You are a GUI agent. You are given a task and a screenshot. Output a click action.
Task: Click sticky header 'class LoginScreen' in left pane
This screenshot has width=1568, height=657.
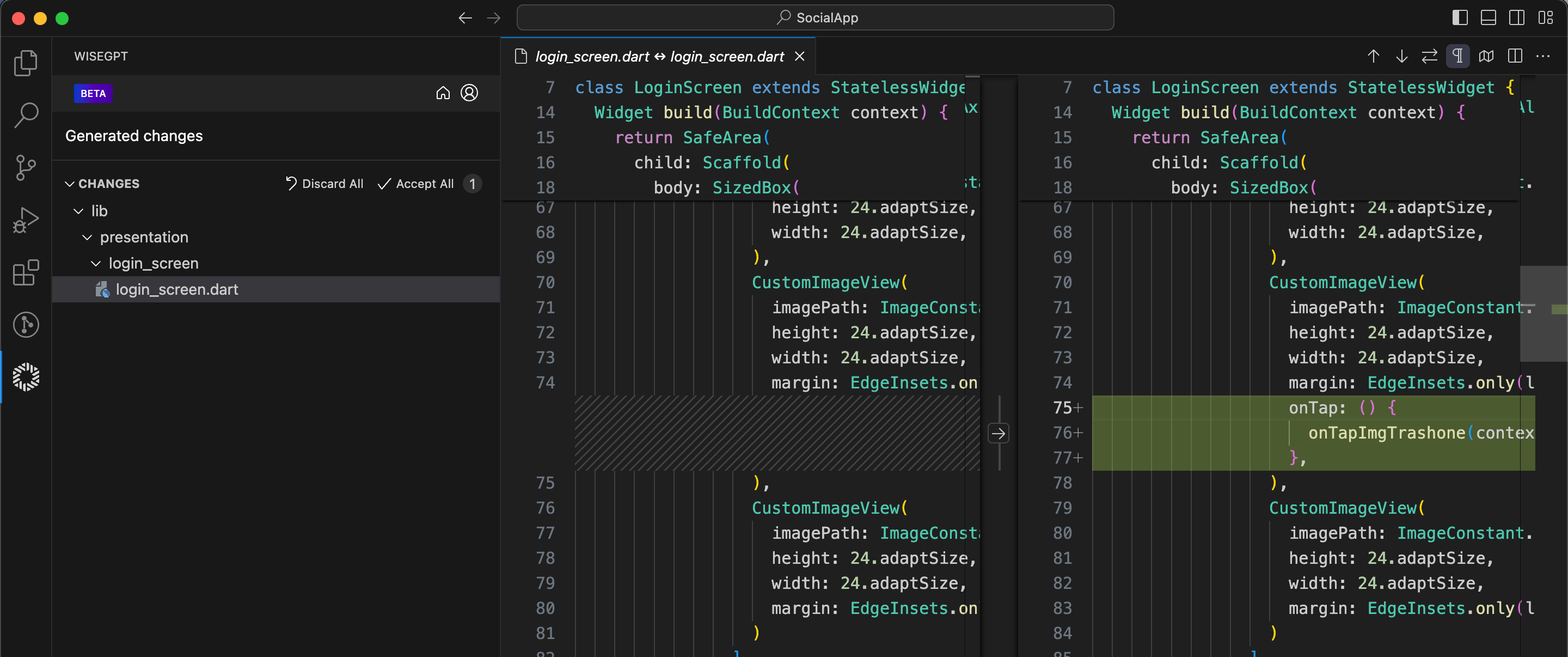pyautogui.click(x=770, y=87)
